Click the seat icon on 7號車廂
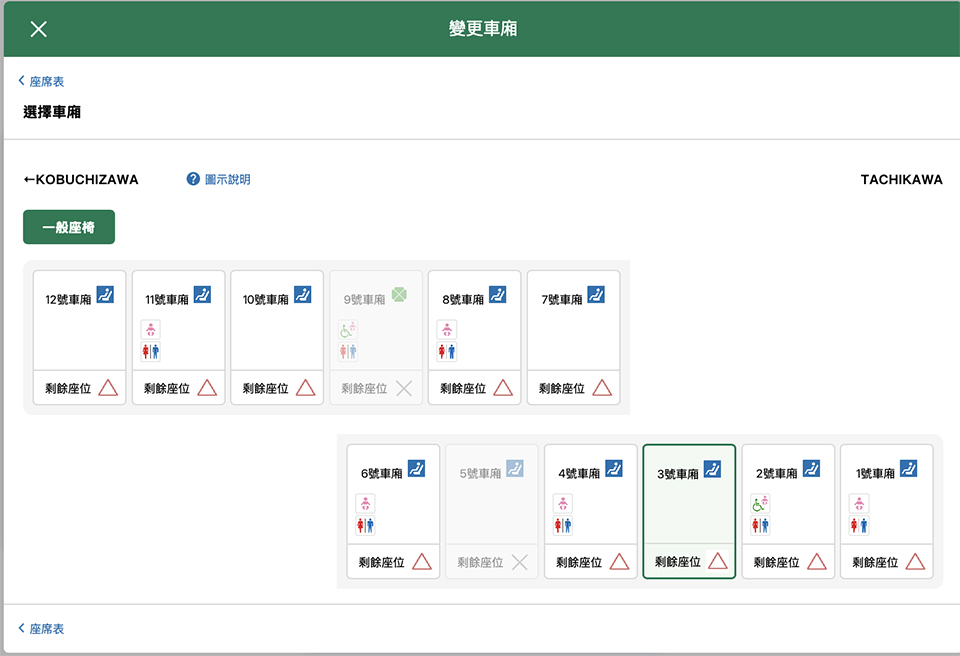Screen dimensions: 960x656 click(596, 295)
